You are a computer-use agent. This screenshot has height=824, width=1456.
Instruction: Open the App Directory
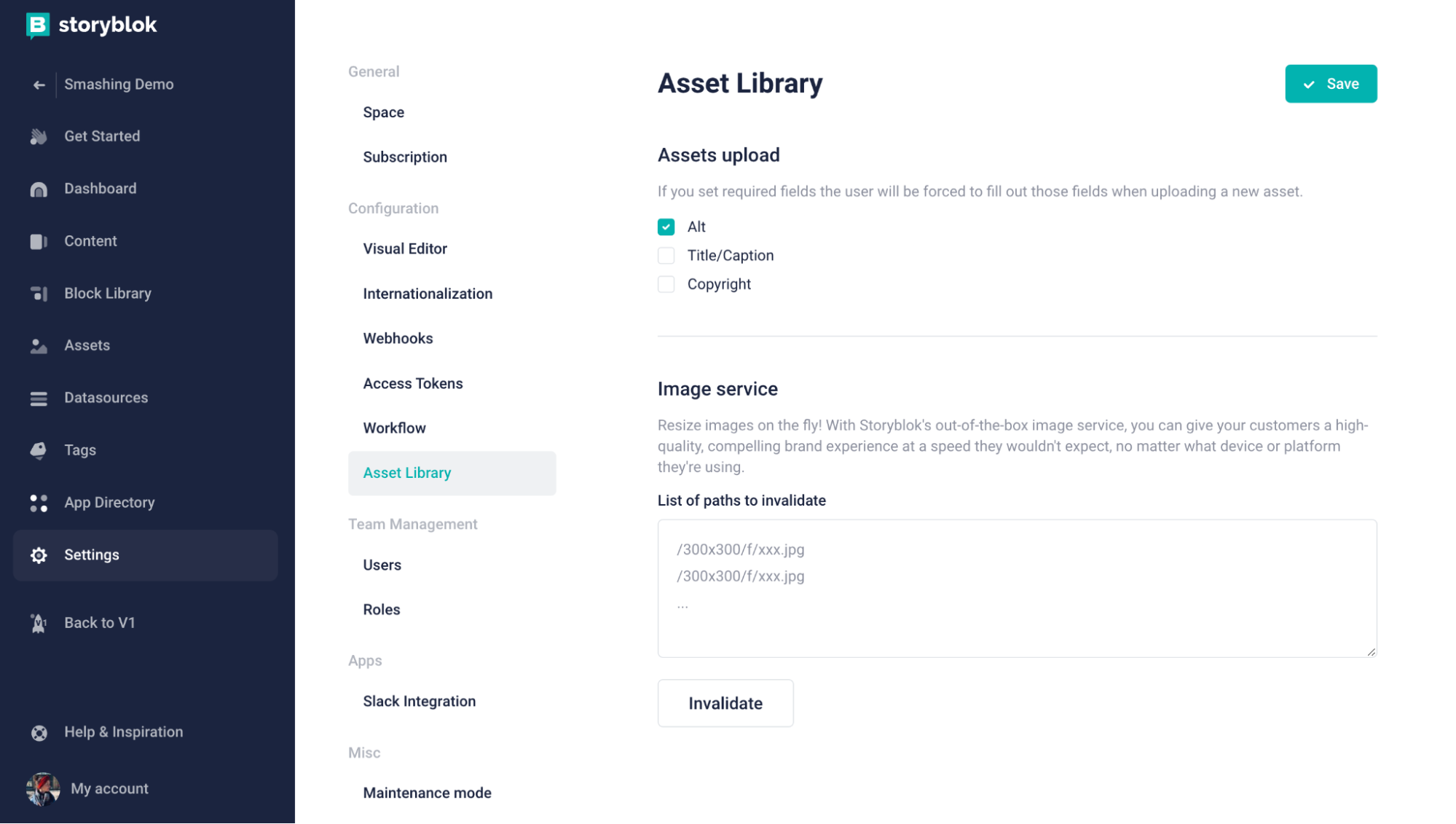coord(109,502)
